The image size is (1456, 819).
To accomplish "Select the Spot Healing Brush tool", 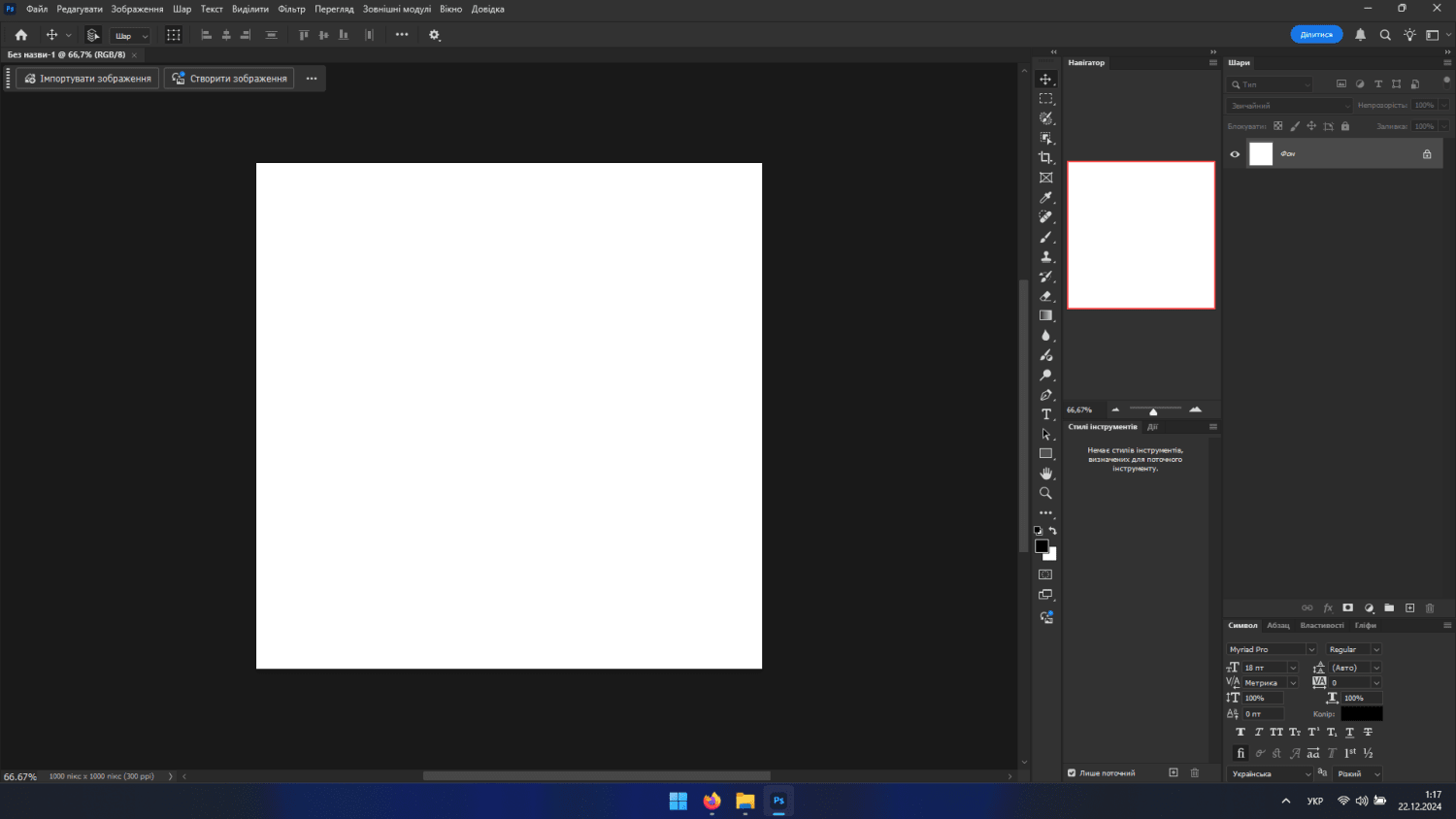I will tap(1045, 217).
